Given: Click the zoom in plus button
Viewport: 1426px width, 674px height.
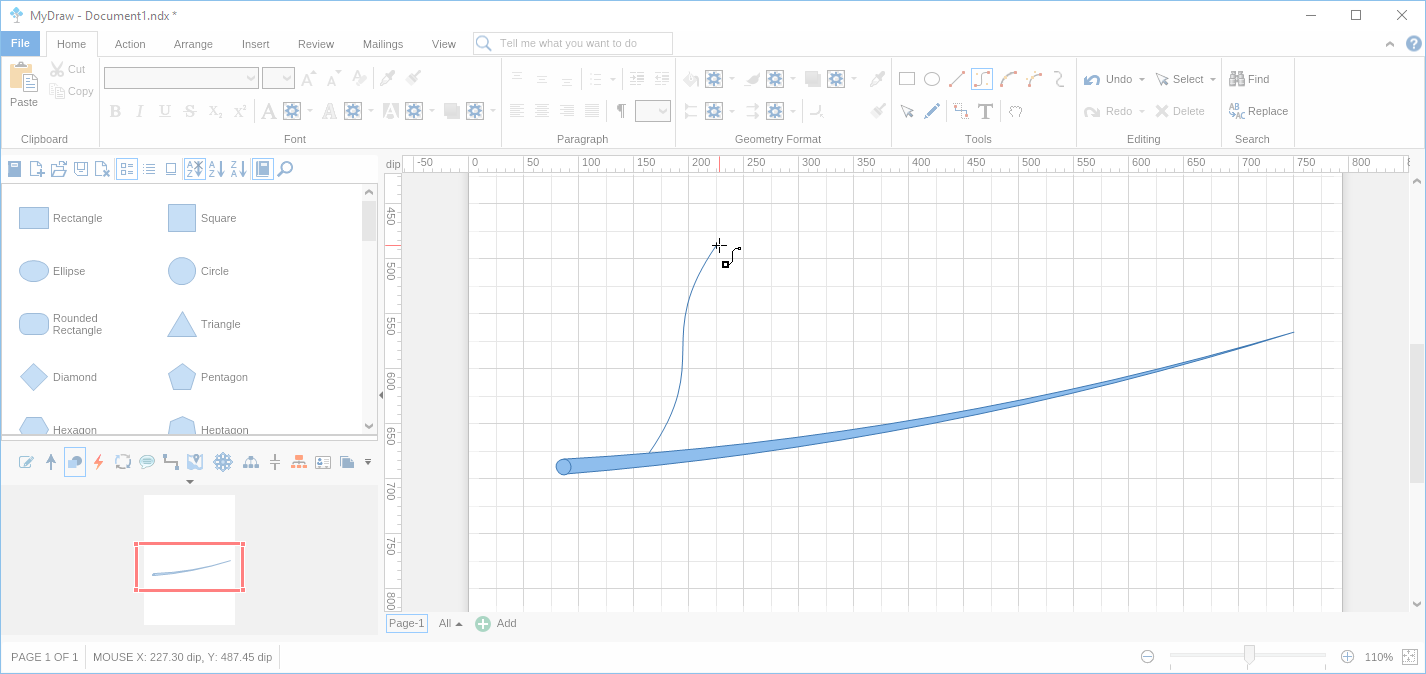Looking at the screenshot, I should coord(1347,657).
